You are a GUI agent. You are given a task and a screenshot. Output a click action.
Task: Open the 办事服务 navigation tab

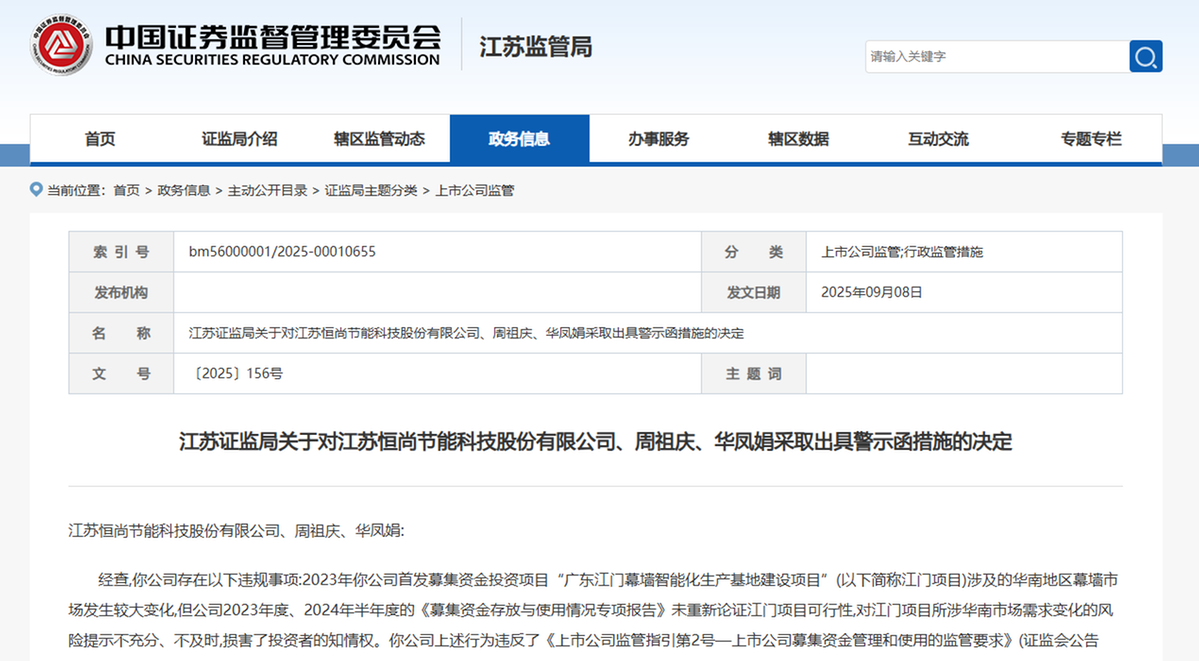click(x=659, y=139)
